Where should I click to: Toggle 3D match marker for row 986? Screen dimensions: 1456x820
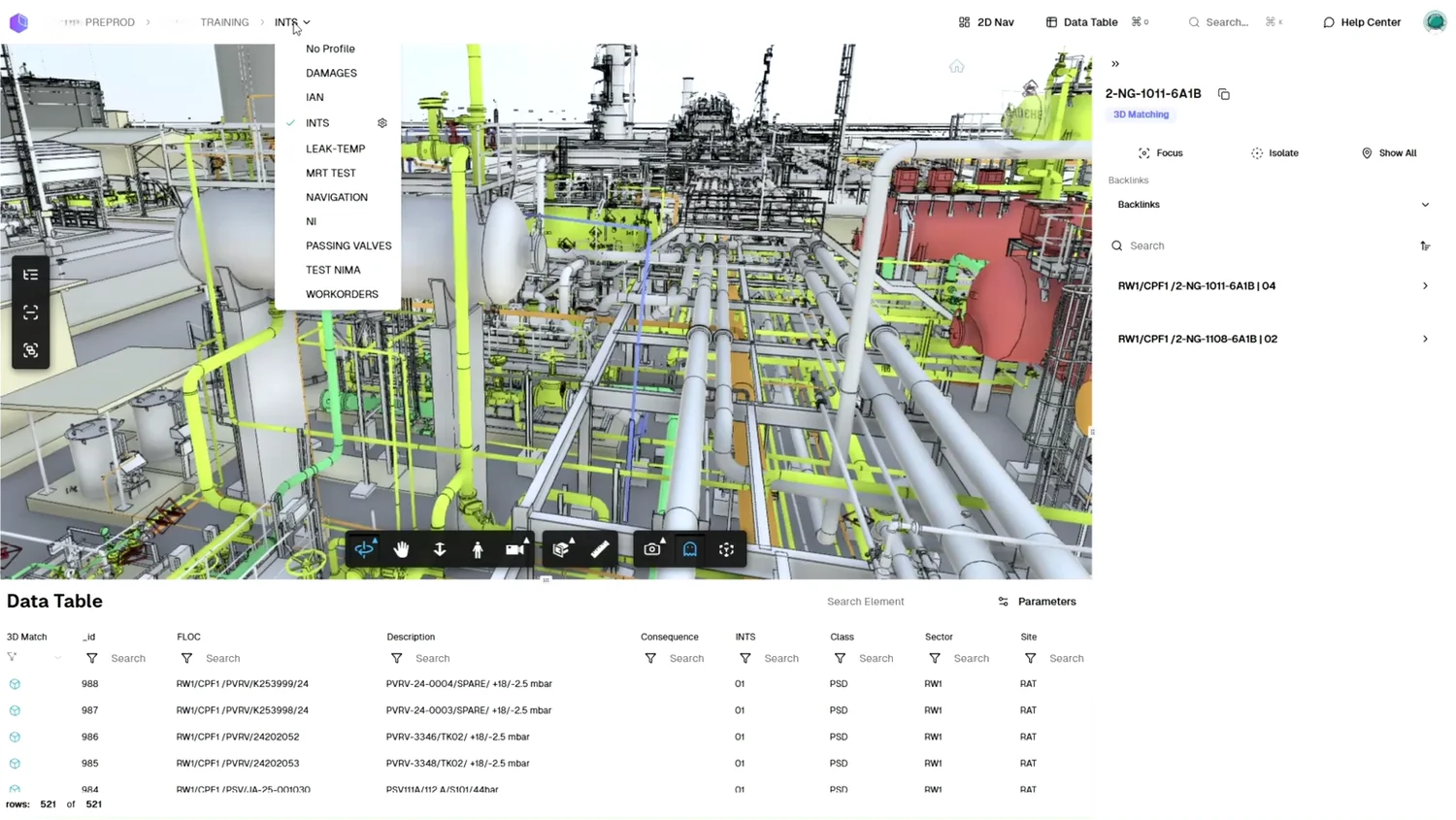[15, 737]
